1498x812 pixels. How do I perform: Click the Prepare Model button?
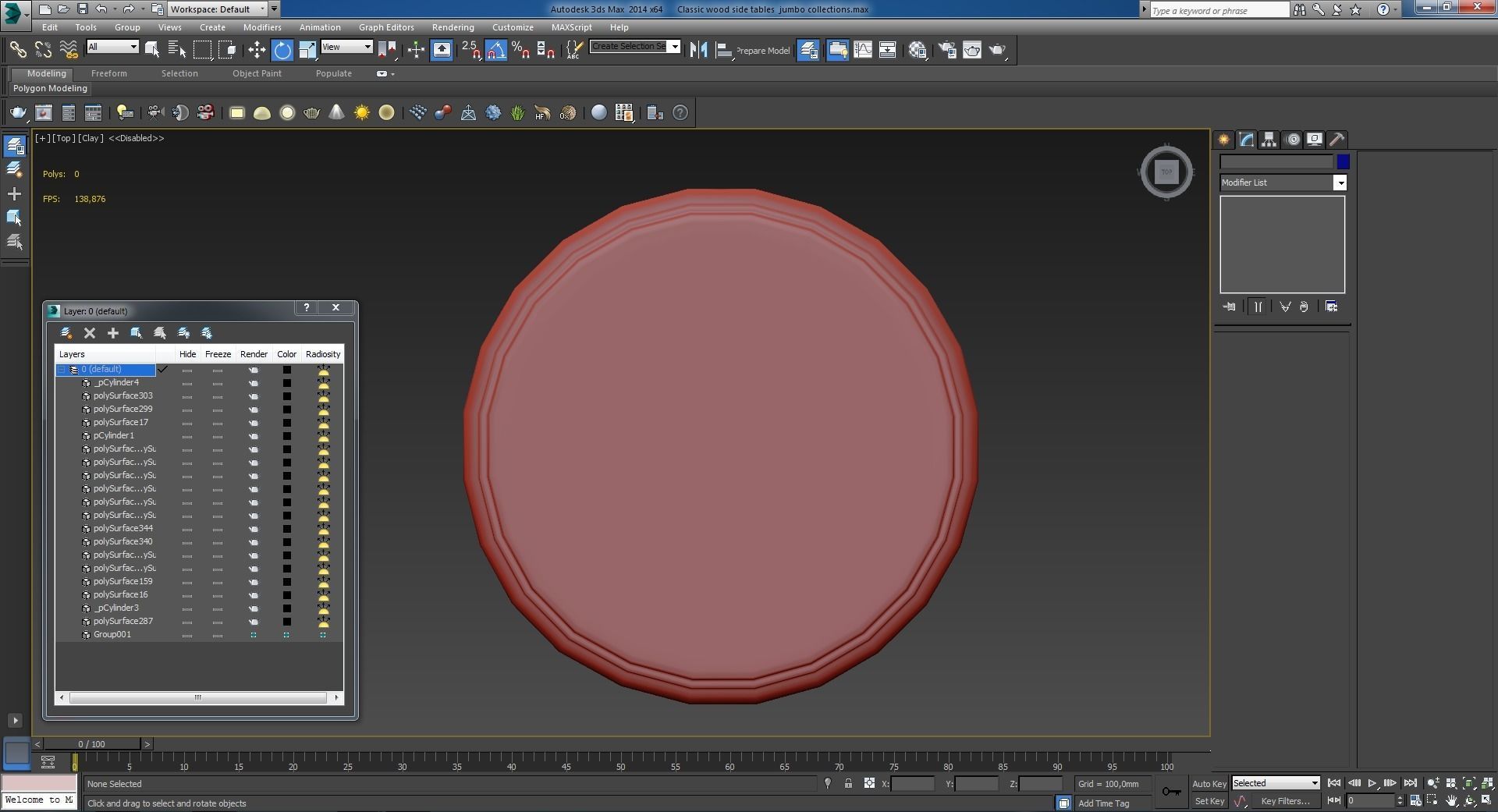(x=763, y=51)
